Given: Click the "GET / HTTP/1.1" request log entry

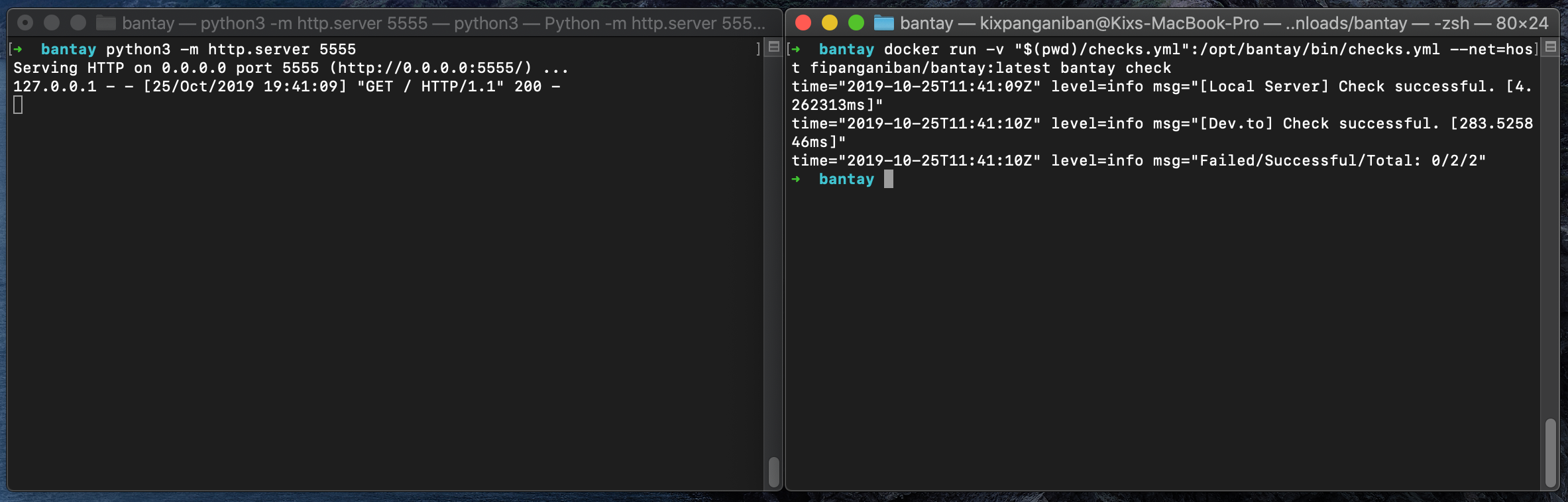Looking at the screenshot, I should pos(430,87).
